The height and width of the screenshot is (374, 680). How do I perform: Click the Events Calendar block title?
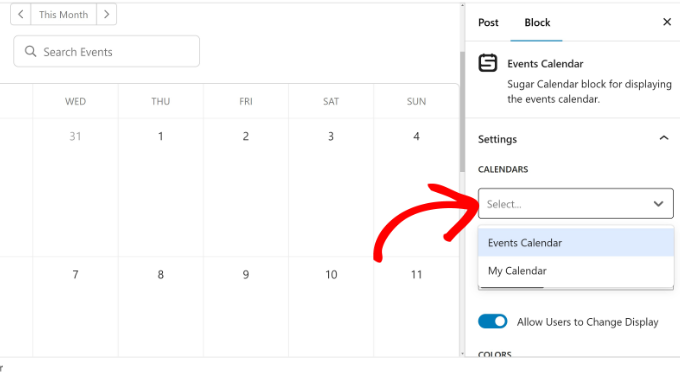[545, 64]
